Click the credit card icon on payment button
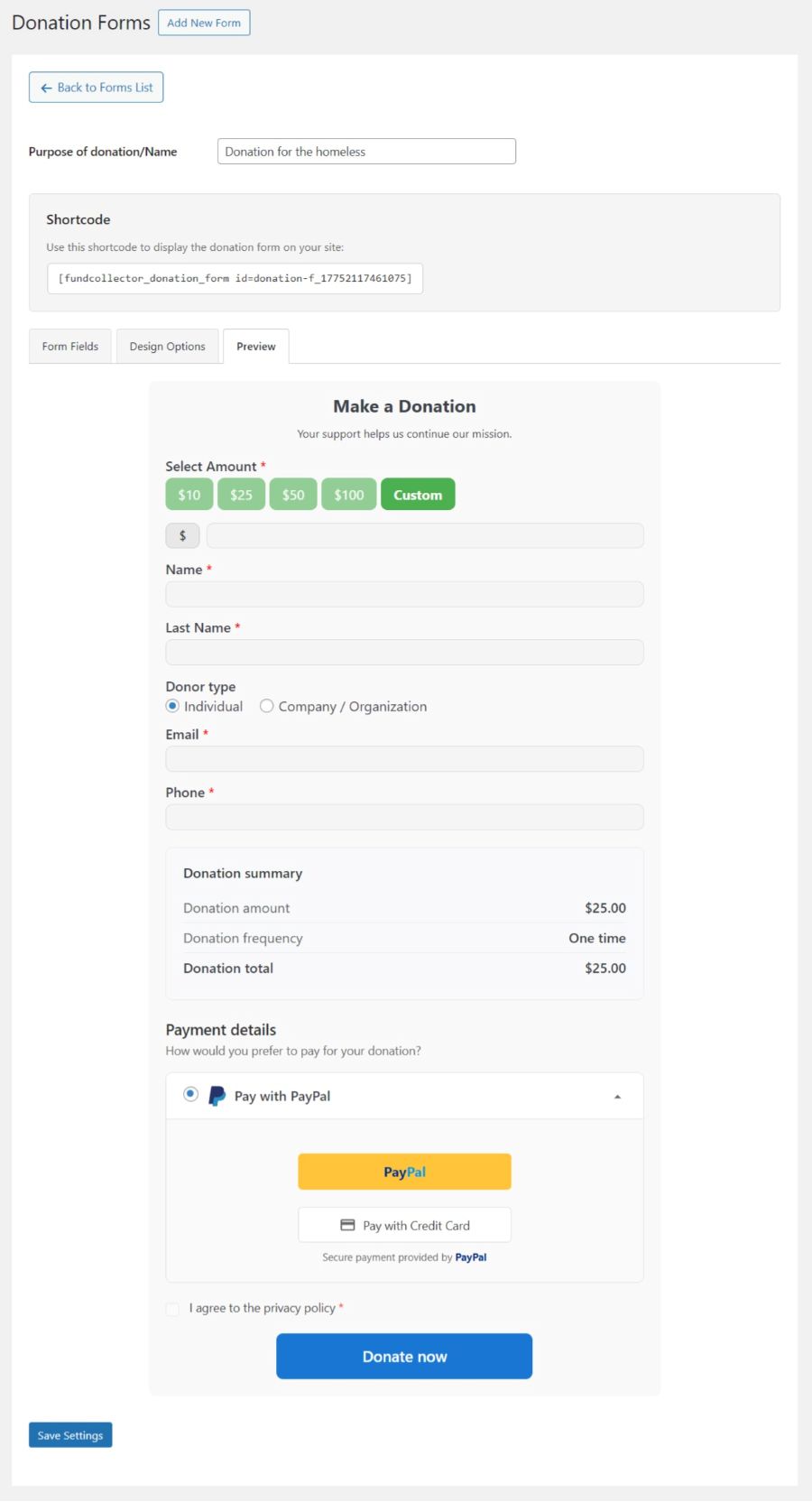The height and width of the screenshot is (1502, 812). 348,1225
